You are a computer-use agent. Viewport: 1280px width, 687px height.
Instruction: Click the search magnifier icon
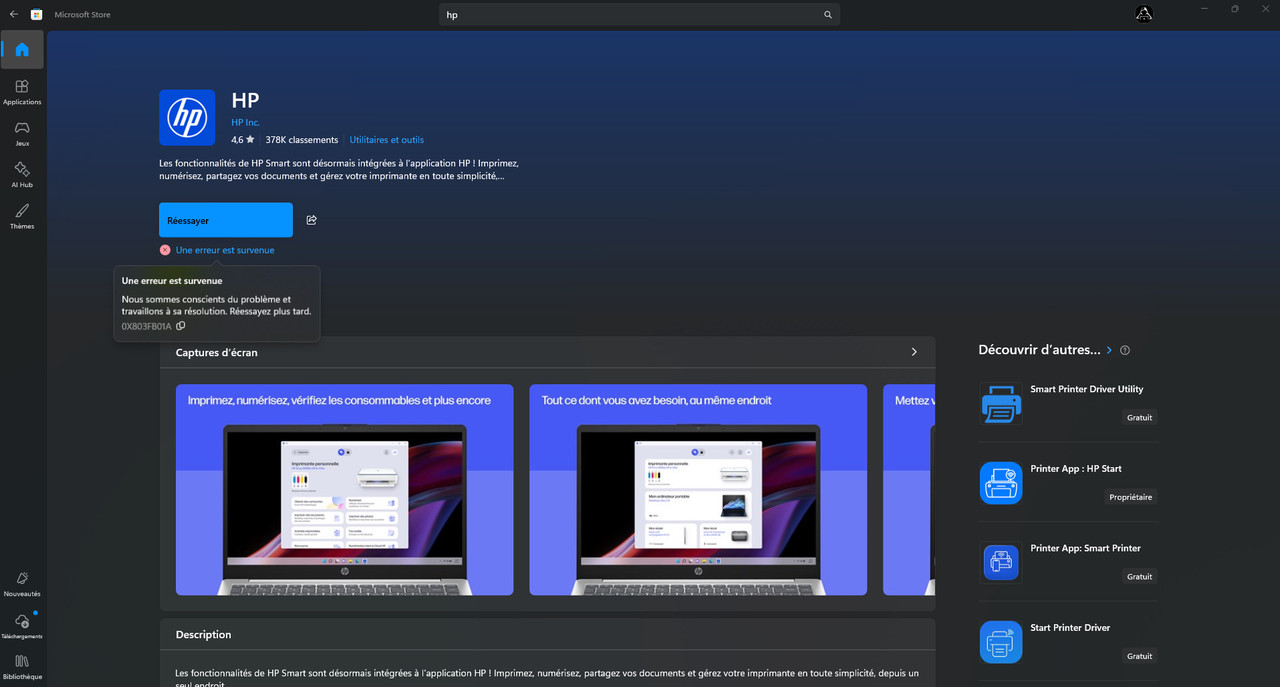(827, 15)
